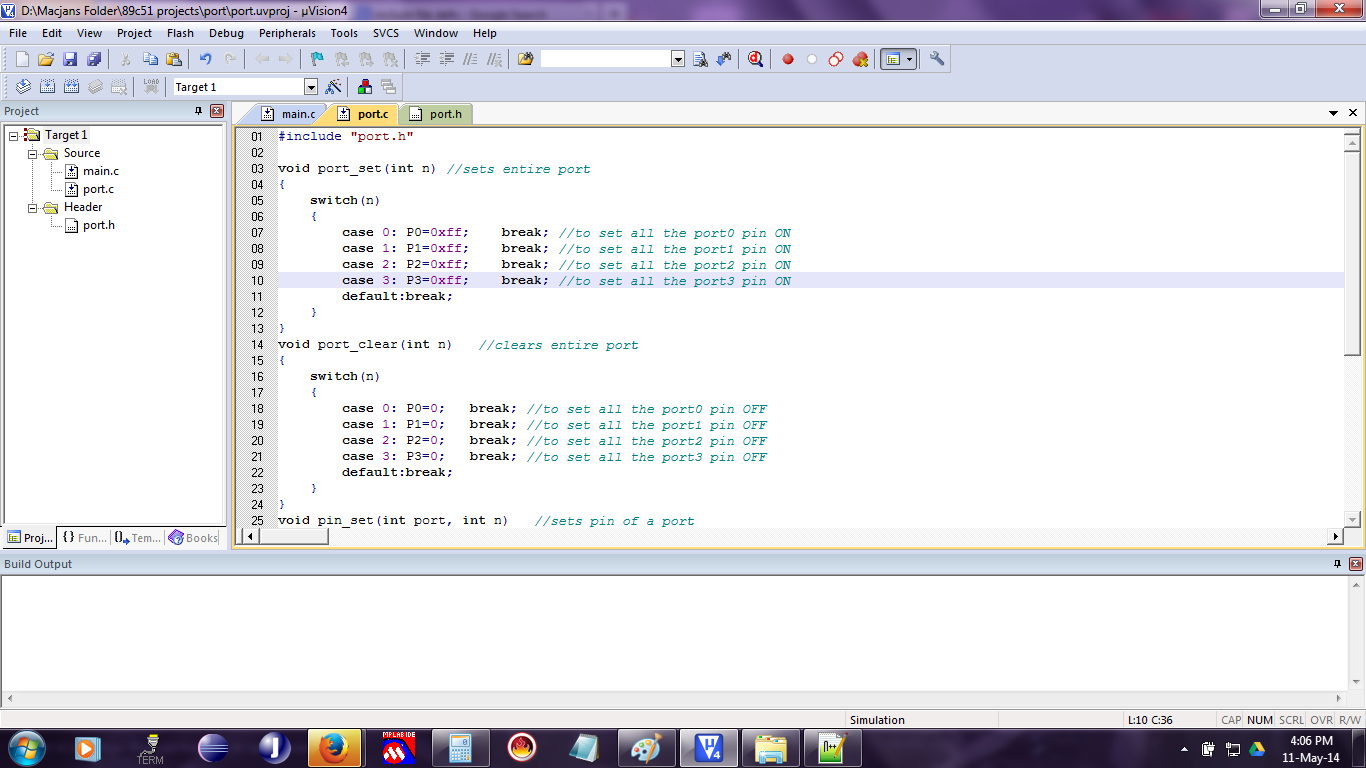Click the Rebuild all target files icon
Viewport: 1366px width, 768px height.
click(71, 87)
